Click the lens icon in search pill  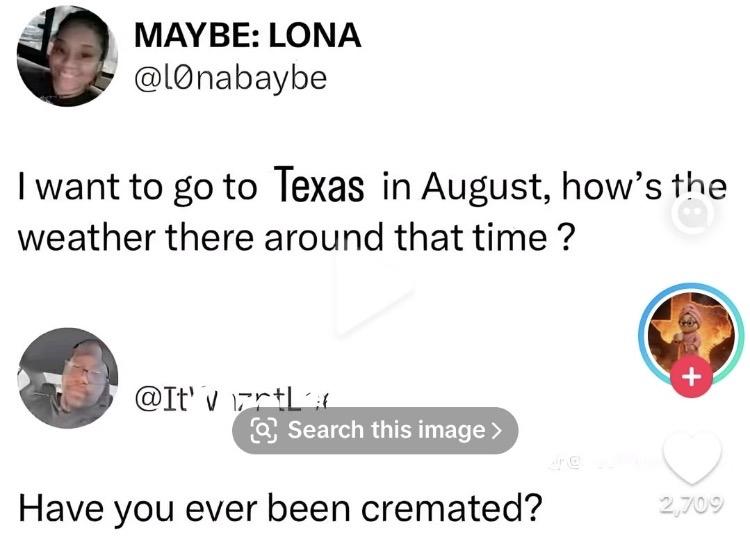(264, 430)
